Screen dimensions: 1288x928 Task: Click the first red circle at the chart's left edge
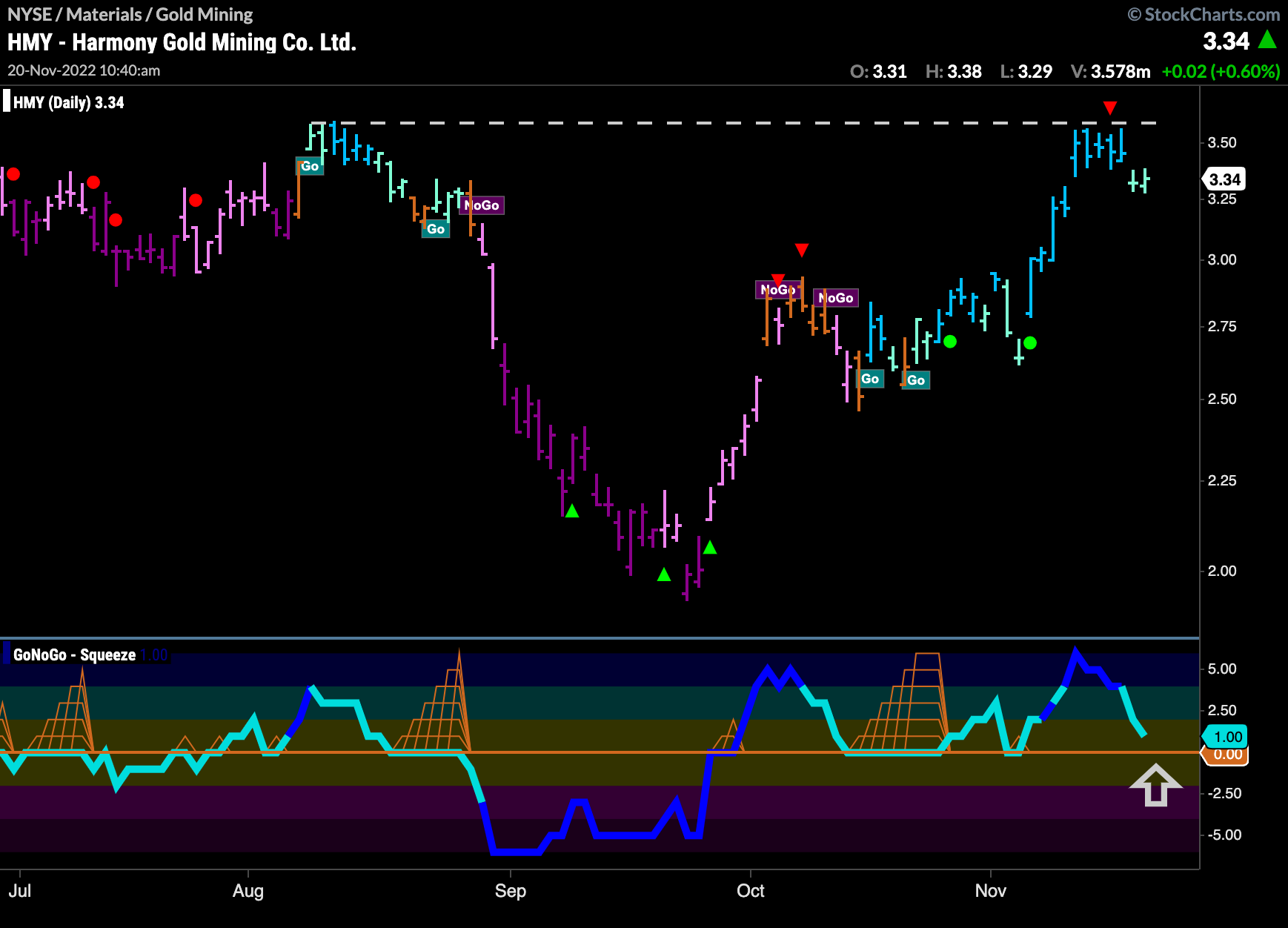pos(13,174)
